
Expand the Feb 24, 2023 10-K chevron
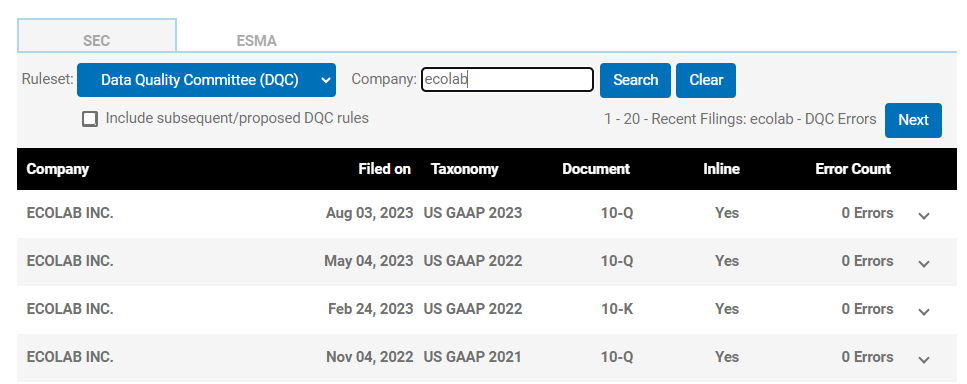[923, 311]
